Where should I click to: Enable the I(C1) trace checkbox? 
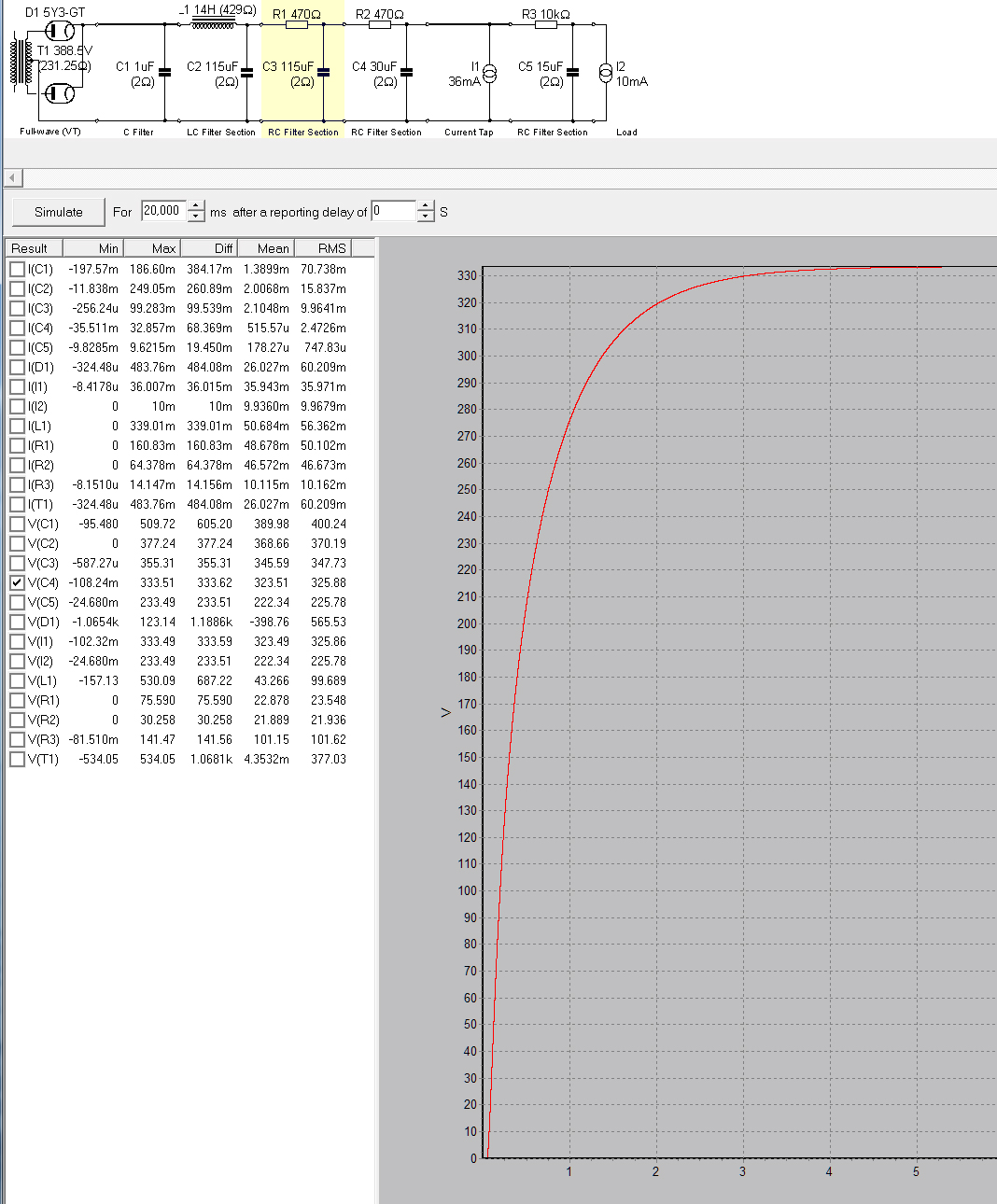coord(17,269)
